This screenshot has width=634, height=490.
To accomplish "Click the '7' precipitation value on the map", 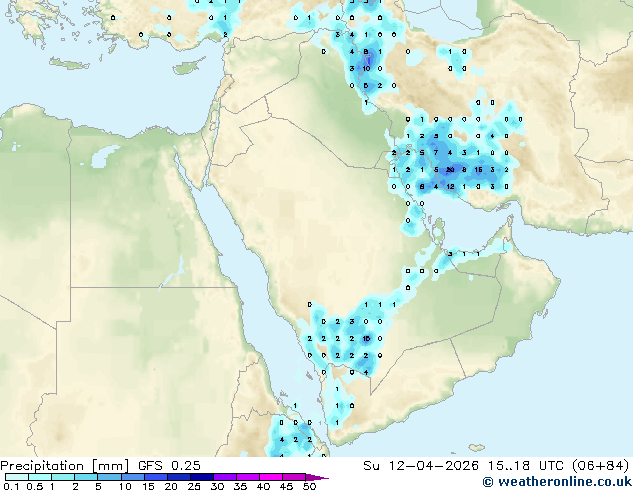I will click(x=436, y=153).
